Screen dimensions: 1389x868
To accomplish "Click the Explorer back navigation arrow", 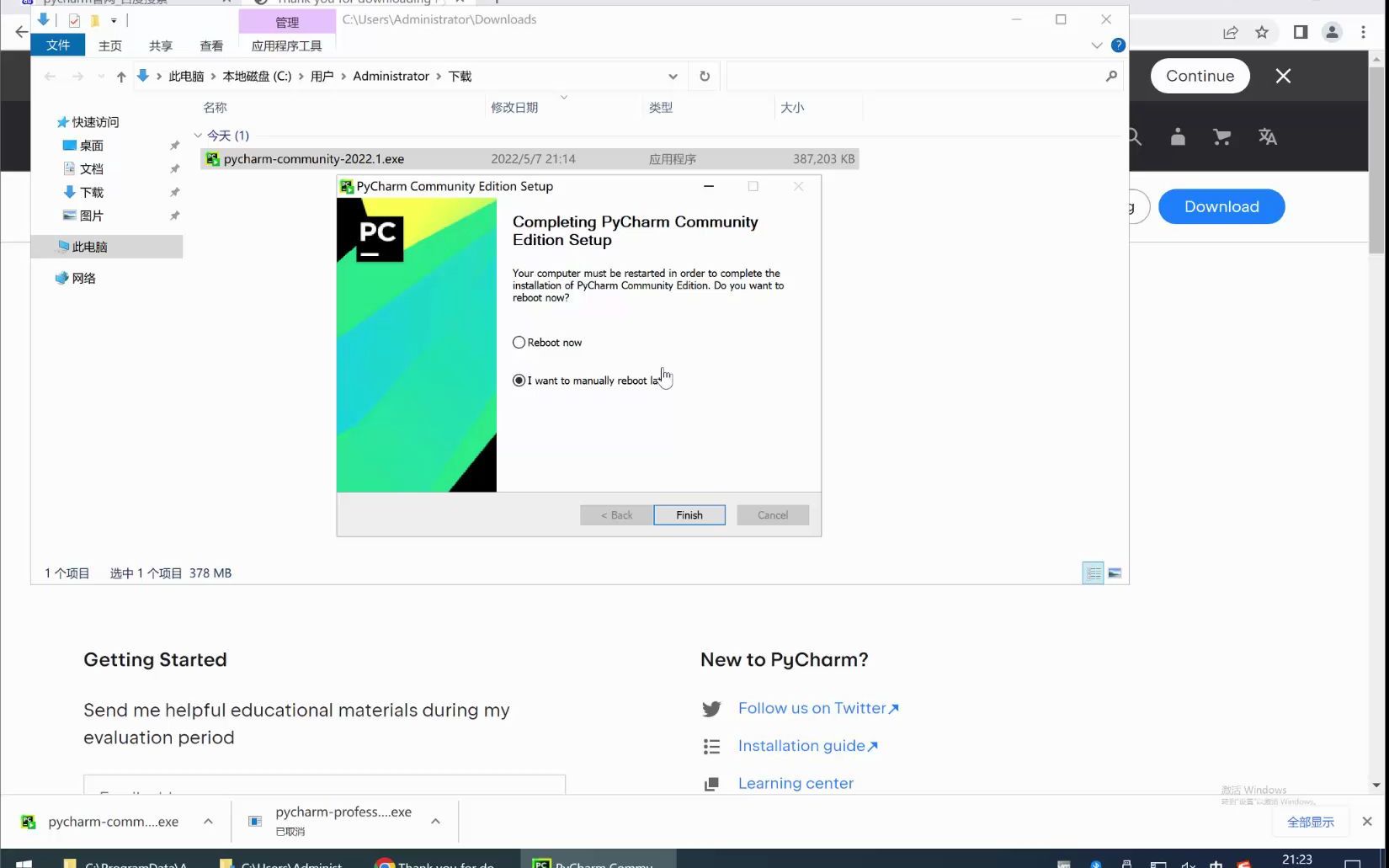I will pos(50,77).
